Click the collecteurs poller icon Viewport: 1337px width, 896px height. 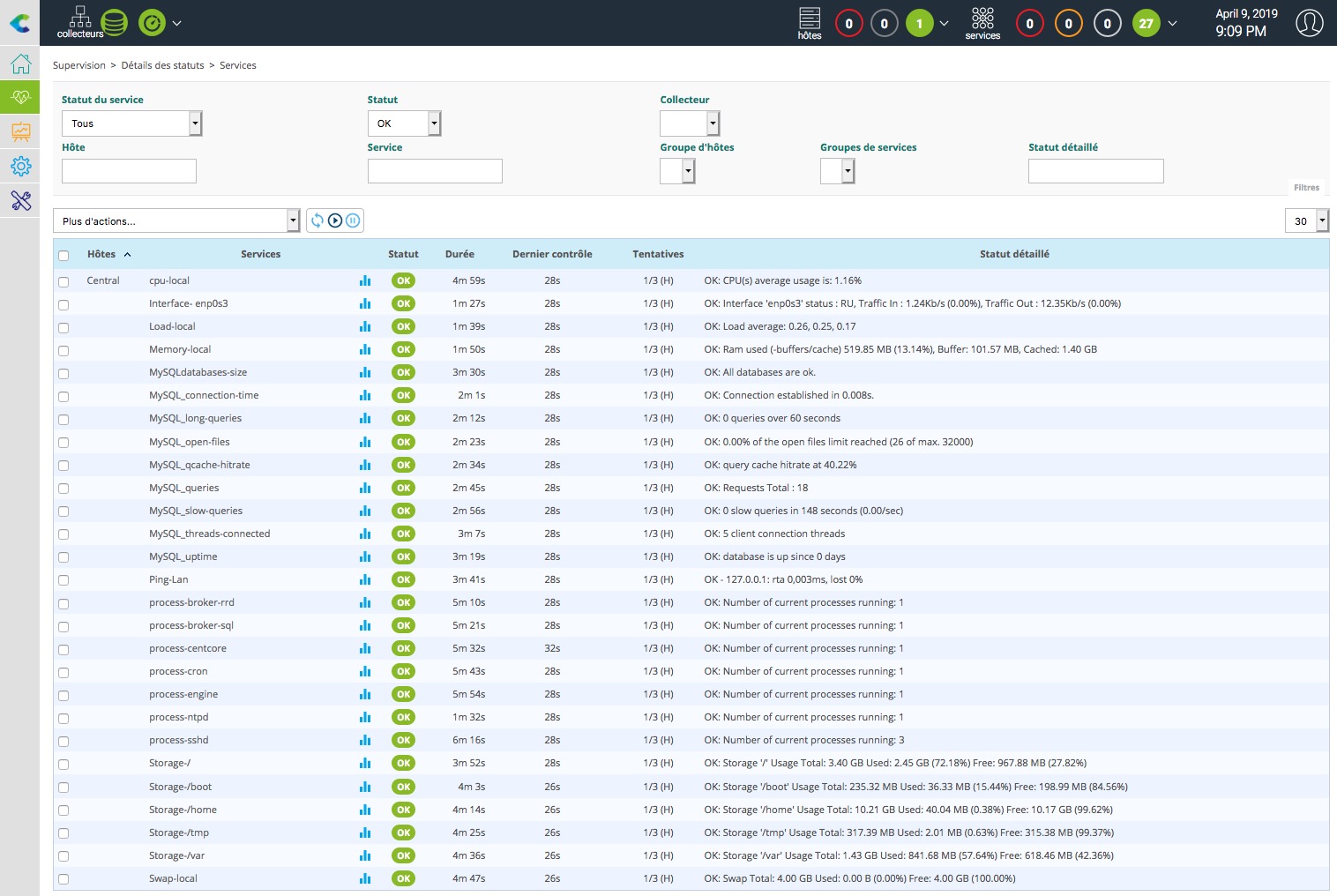point(80,22)
